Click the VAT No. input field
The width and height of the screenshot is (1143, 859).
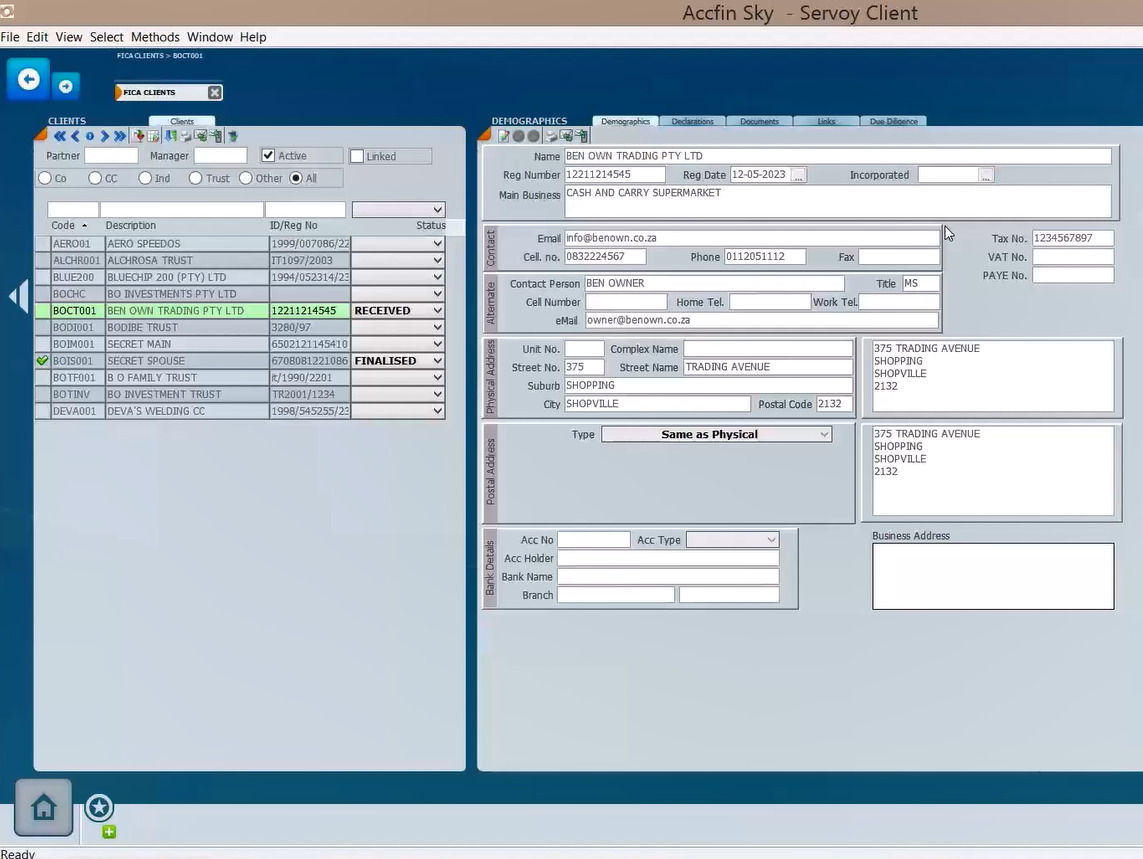click(x=1072, y=257)
